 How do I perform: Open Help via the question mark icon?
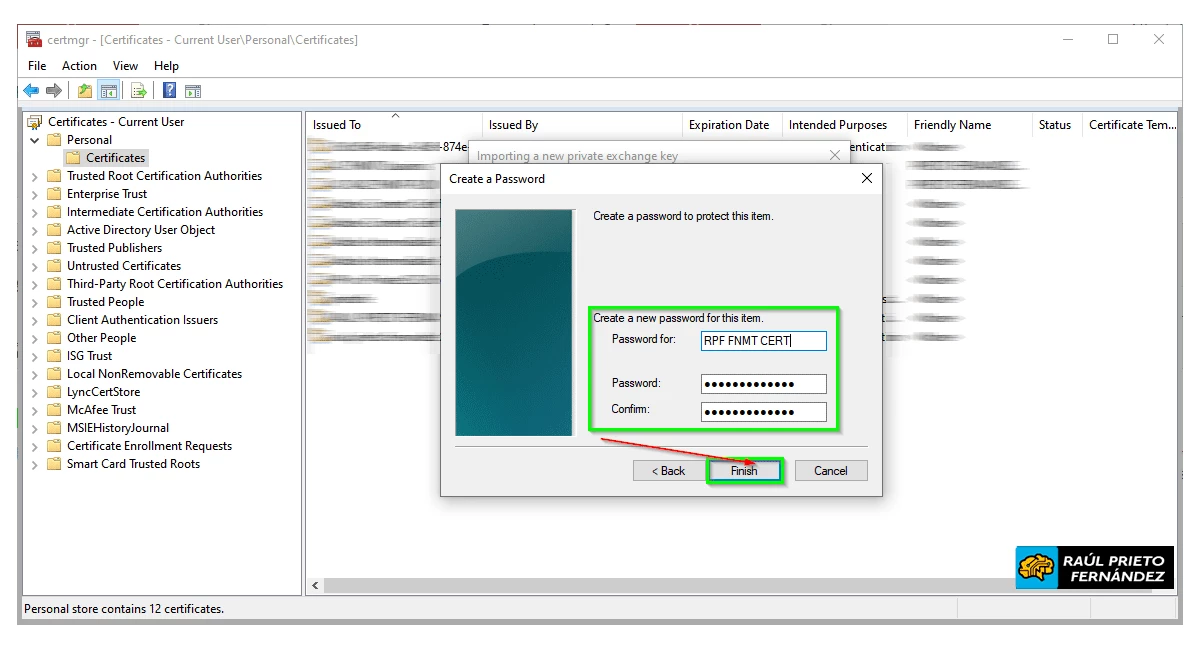tap(169, 91)
